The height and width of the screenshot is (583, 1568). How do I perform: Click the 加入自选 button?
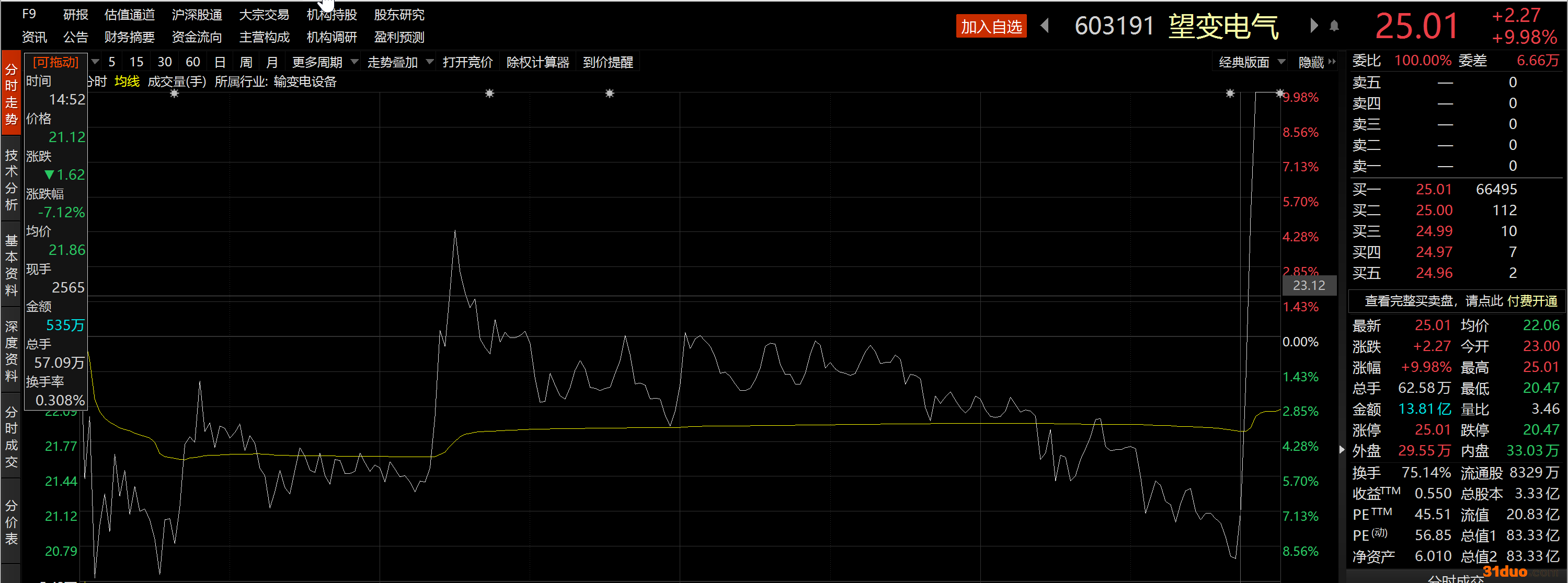click(990, 26)
